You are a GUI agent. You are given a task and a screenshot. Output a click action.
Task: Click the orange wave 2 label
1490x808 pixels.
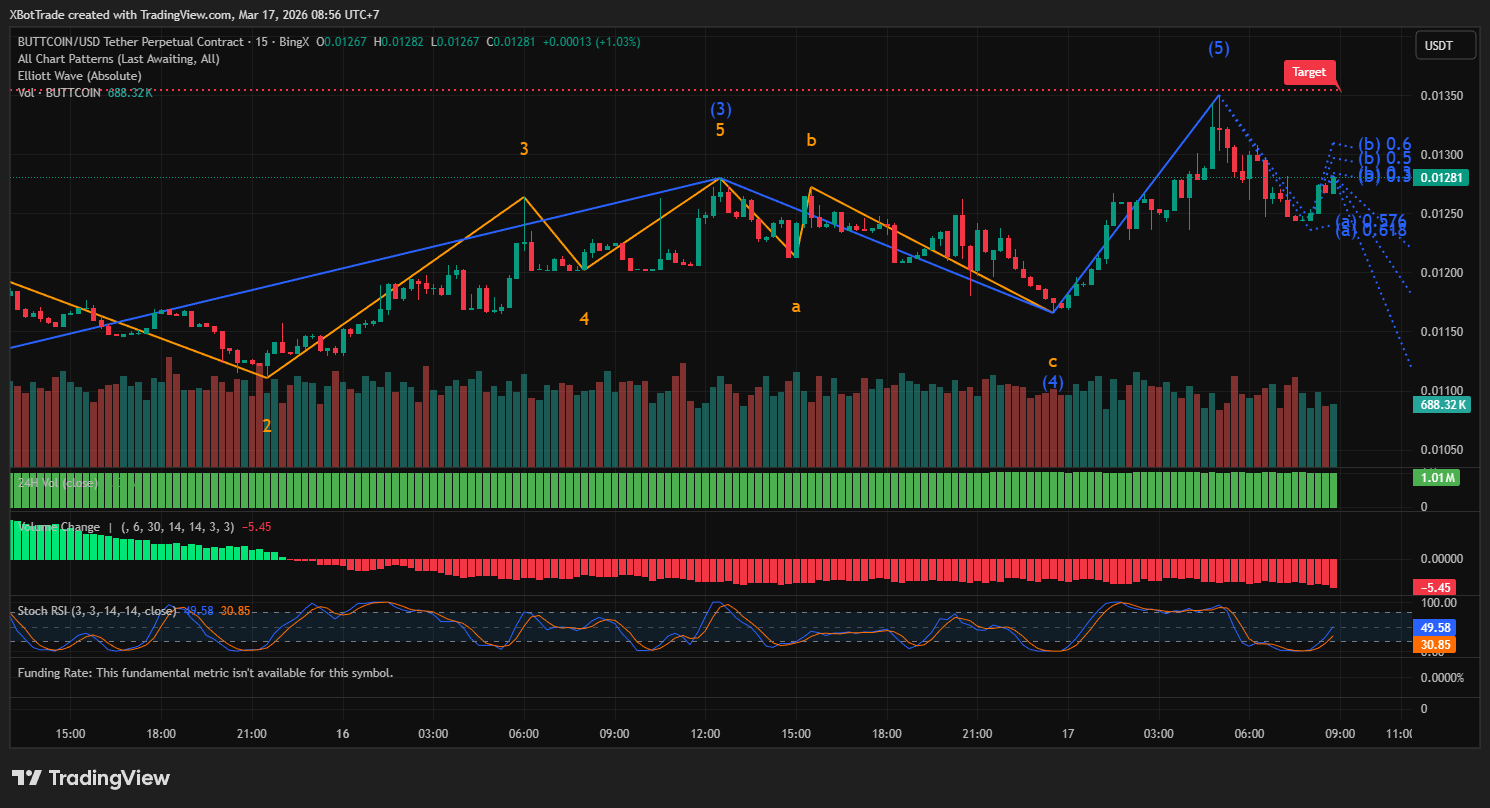click(x=267, y=426)
